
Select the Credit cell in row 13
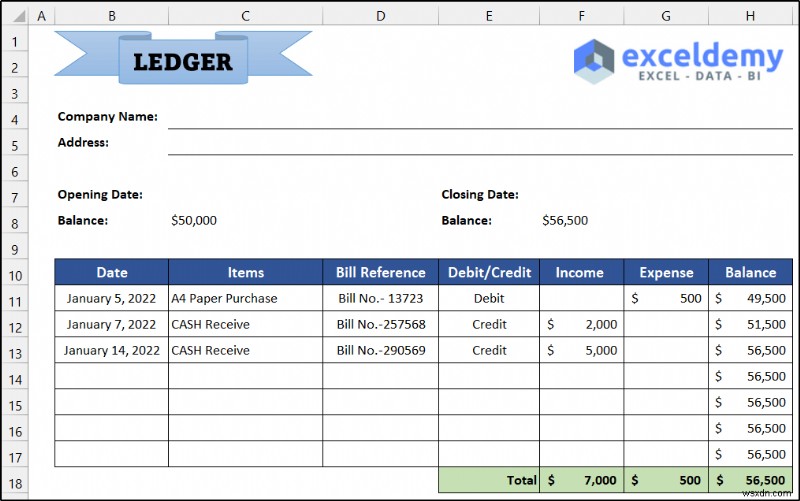(x=489, y=350)
